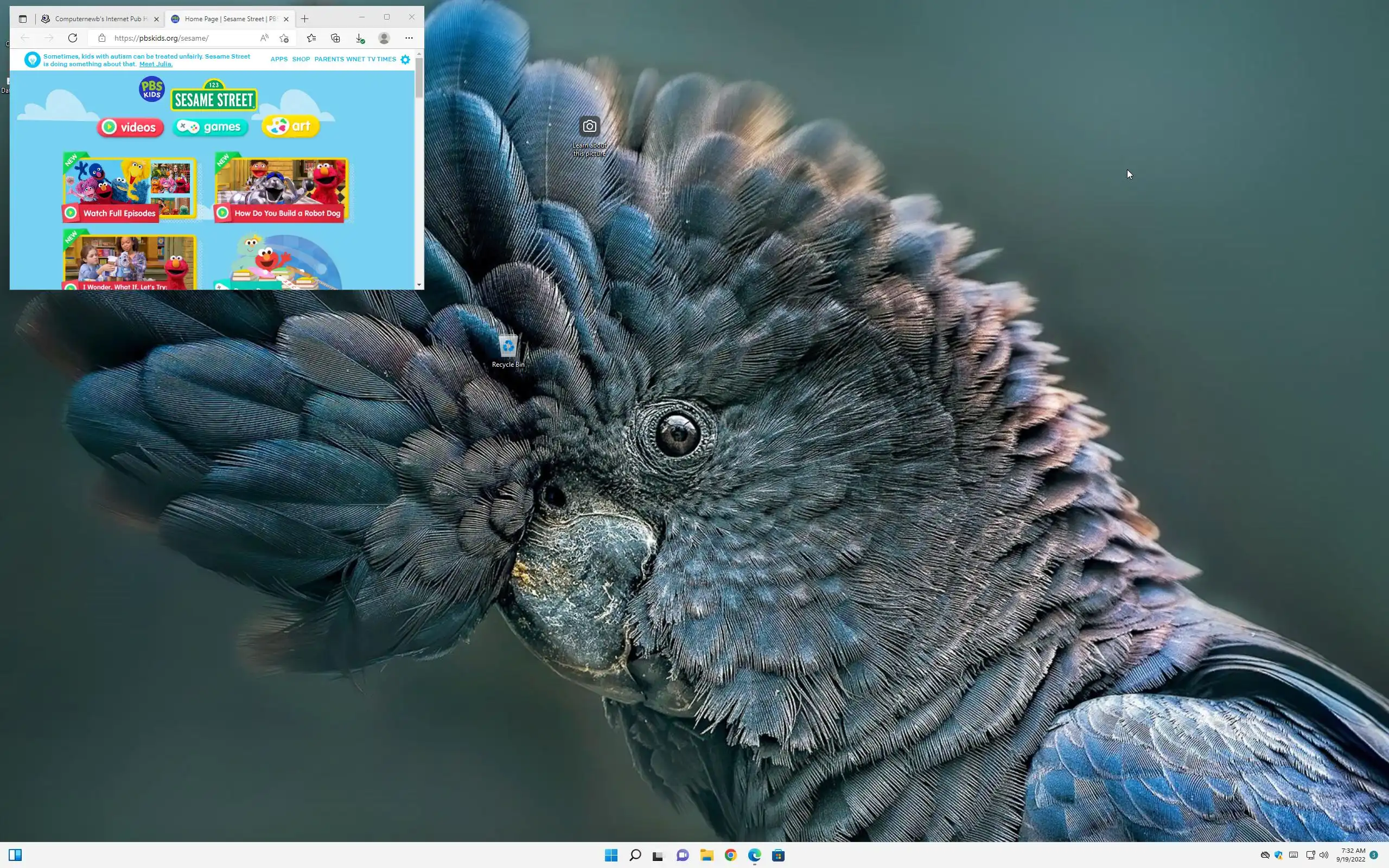Open Edge Favorites list icon

(x=311, y=38)
